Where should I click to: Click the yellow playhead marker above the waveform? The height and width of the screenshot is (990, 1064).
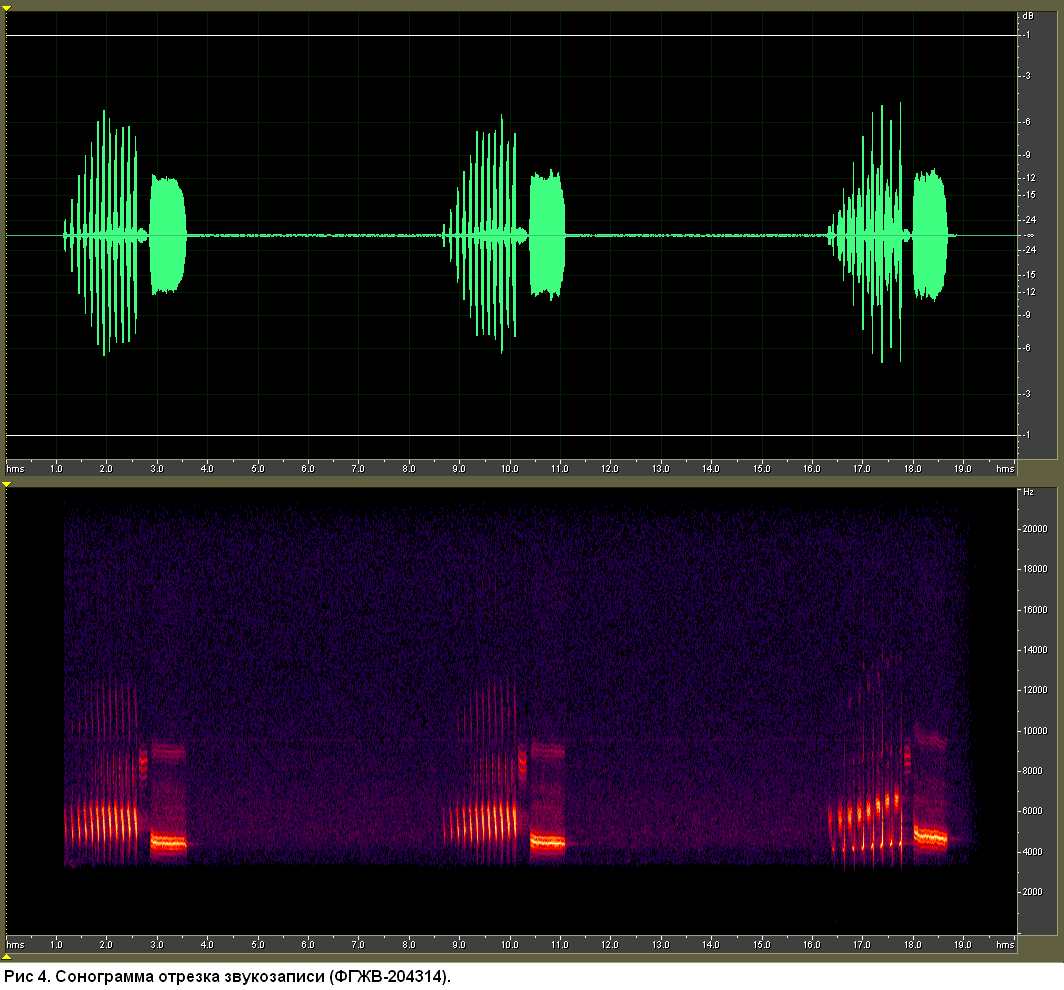point(6,9)
